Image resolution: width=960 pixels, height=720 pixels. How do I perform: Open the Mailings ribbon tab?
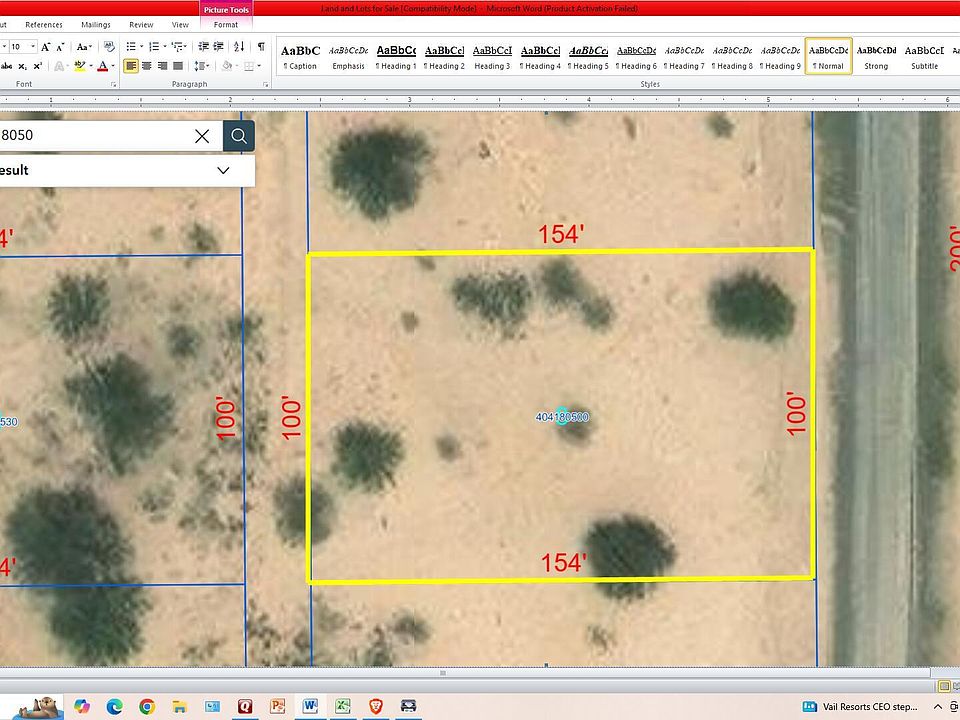[x=96, y=24]
